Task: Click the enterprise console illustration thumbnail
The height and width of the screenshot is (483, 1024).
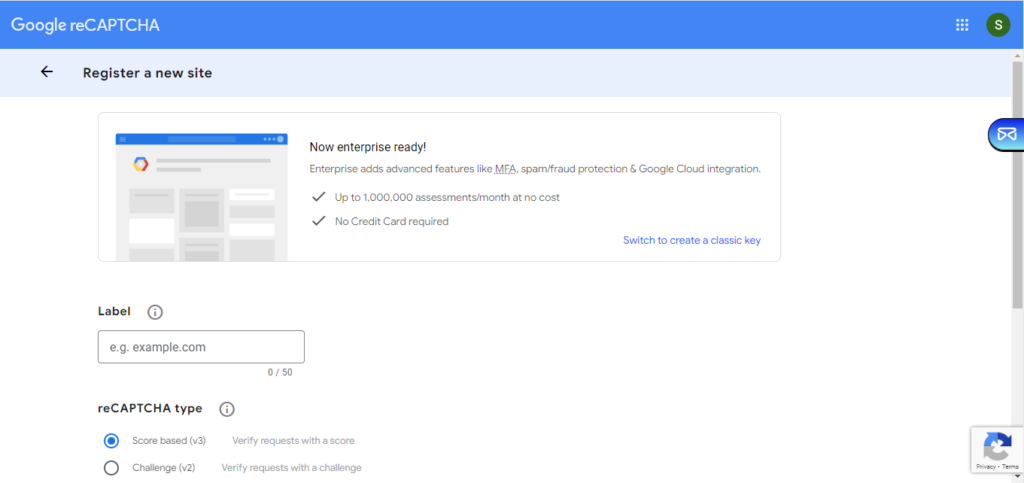Action: pyautogui.click(x=202, y=197)
